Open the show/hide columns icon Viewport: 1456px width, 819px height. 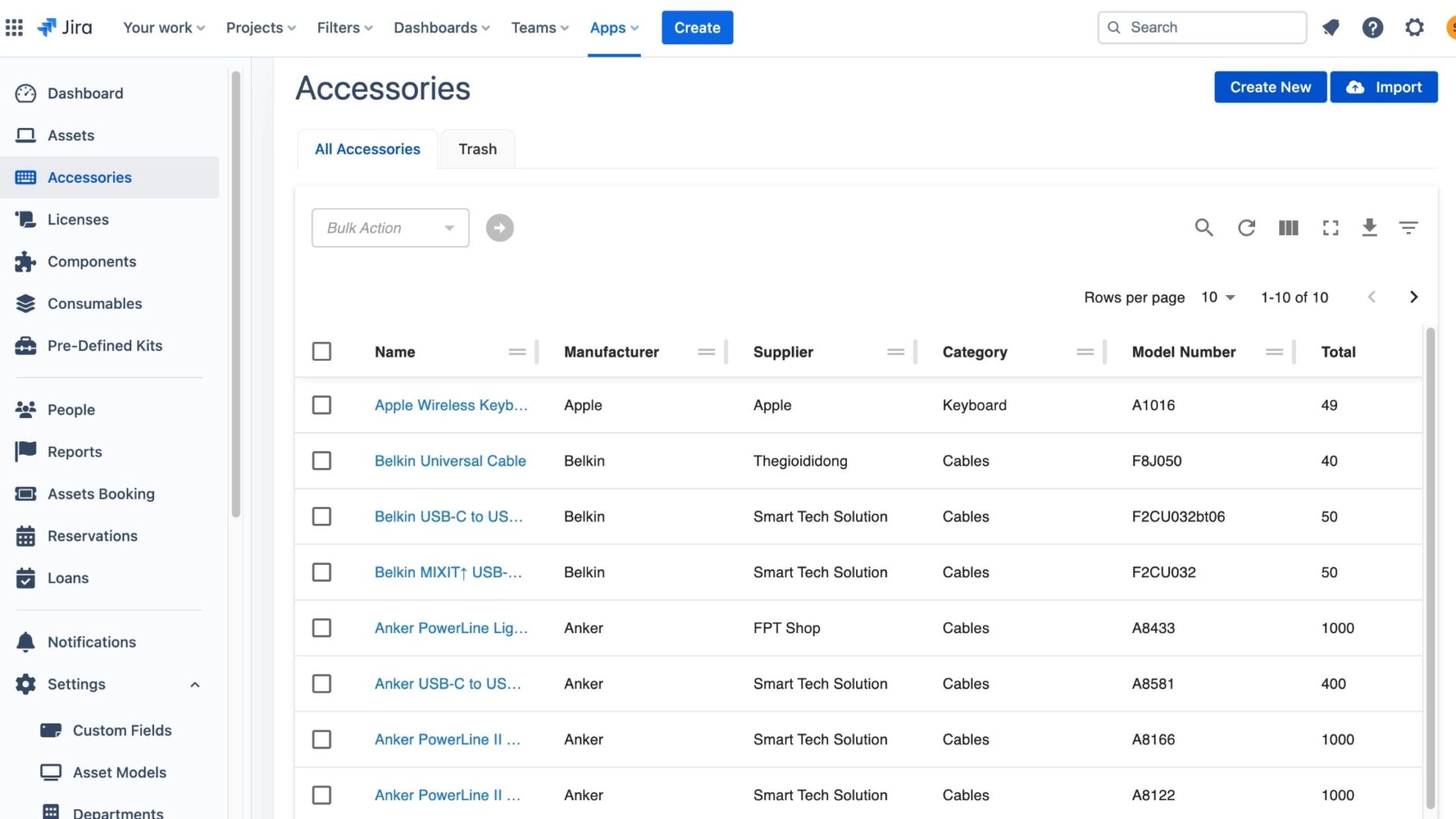[1288, 227]
